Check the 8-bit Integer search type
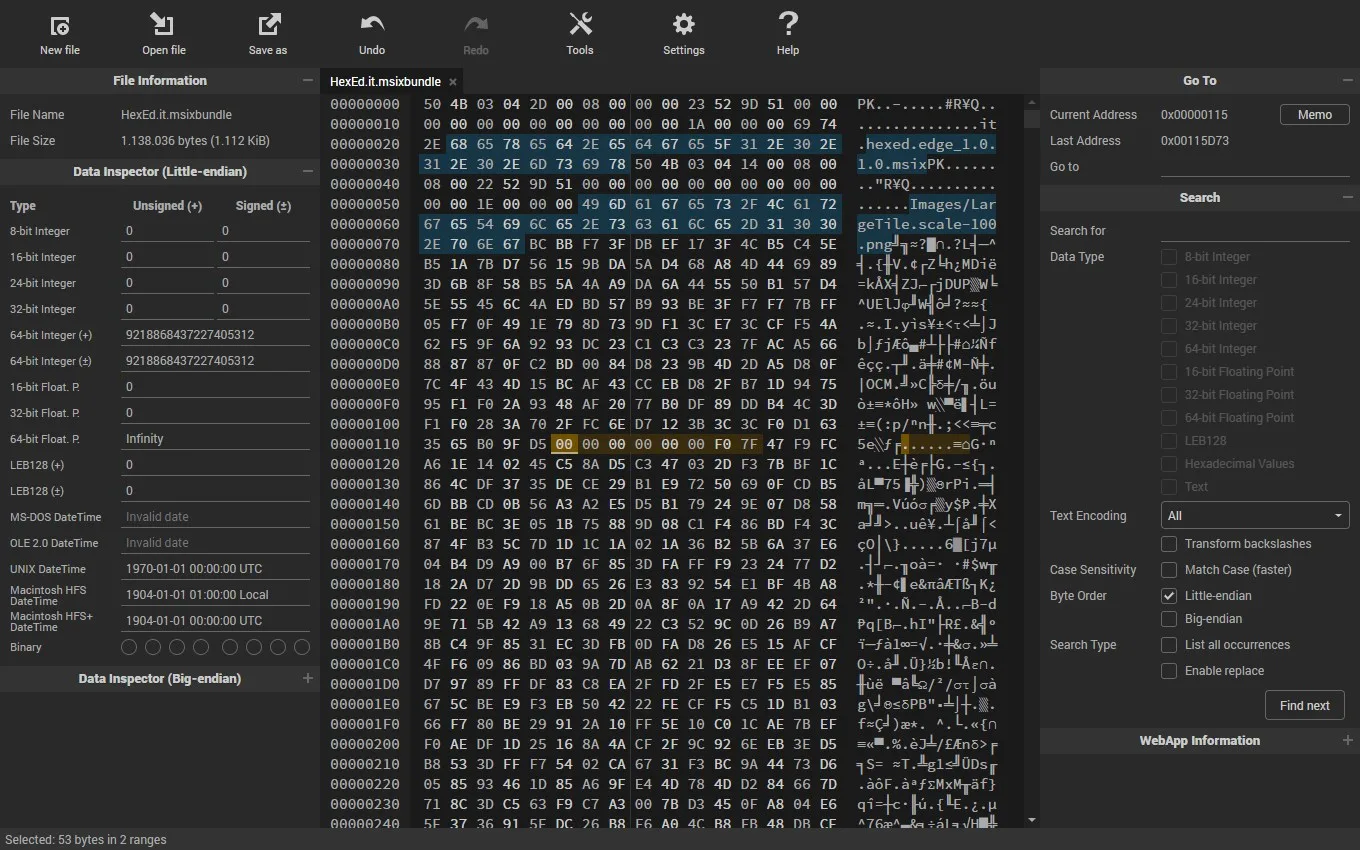 click(1168, 257)
